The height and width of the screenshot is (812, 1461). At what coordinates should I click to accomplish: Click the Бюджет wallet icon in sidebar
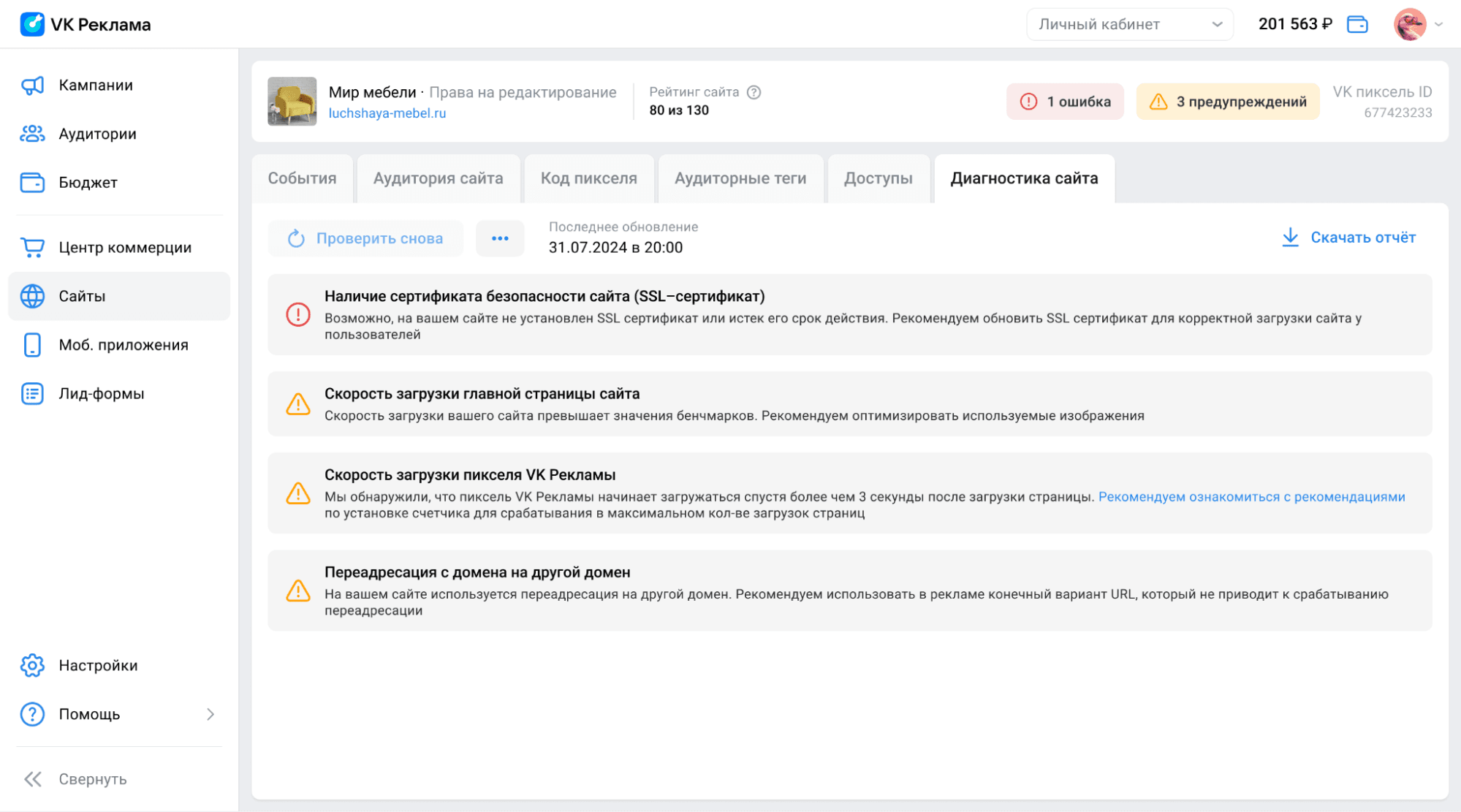[32, 183]
